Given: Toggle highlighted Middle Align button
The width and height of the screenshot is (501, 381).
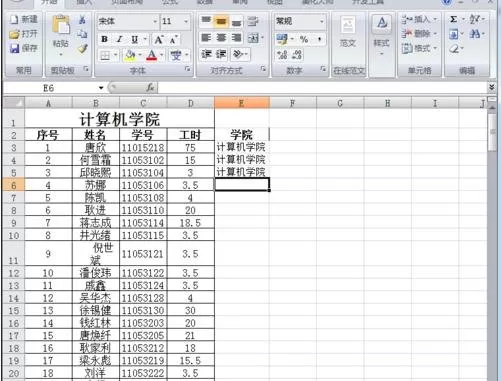Looking at the screenshot, I should [x=221, y=22].
